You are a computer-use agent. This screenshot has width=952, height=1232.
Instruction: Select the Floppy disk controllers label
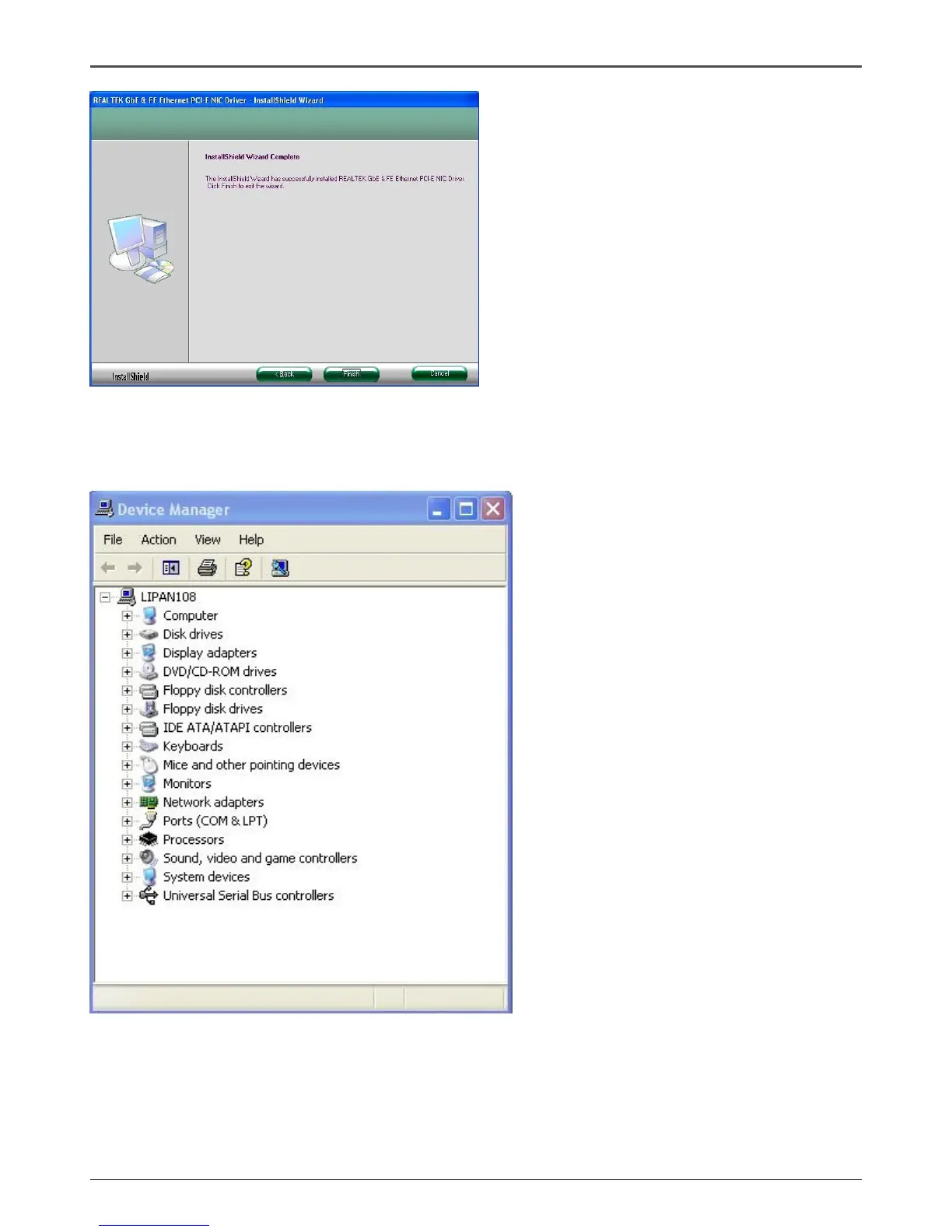click(x=225, y=690)
